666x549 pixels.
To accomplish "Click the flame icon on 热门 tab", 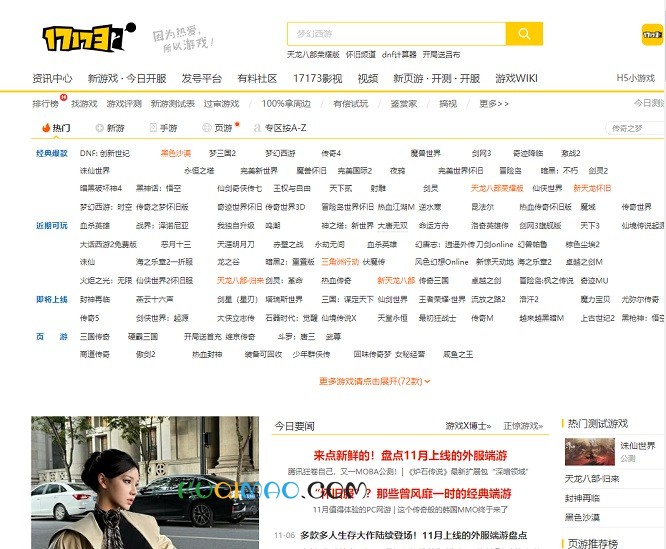I will (46, 127).
